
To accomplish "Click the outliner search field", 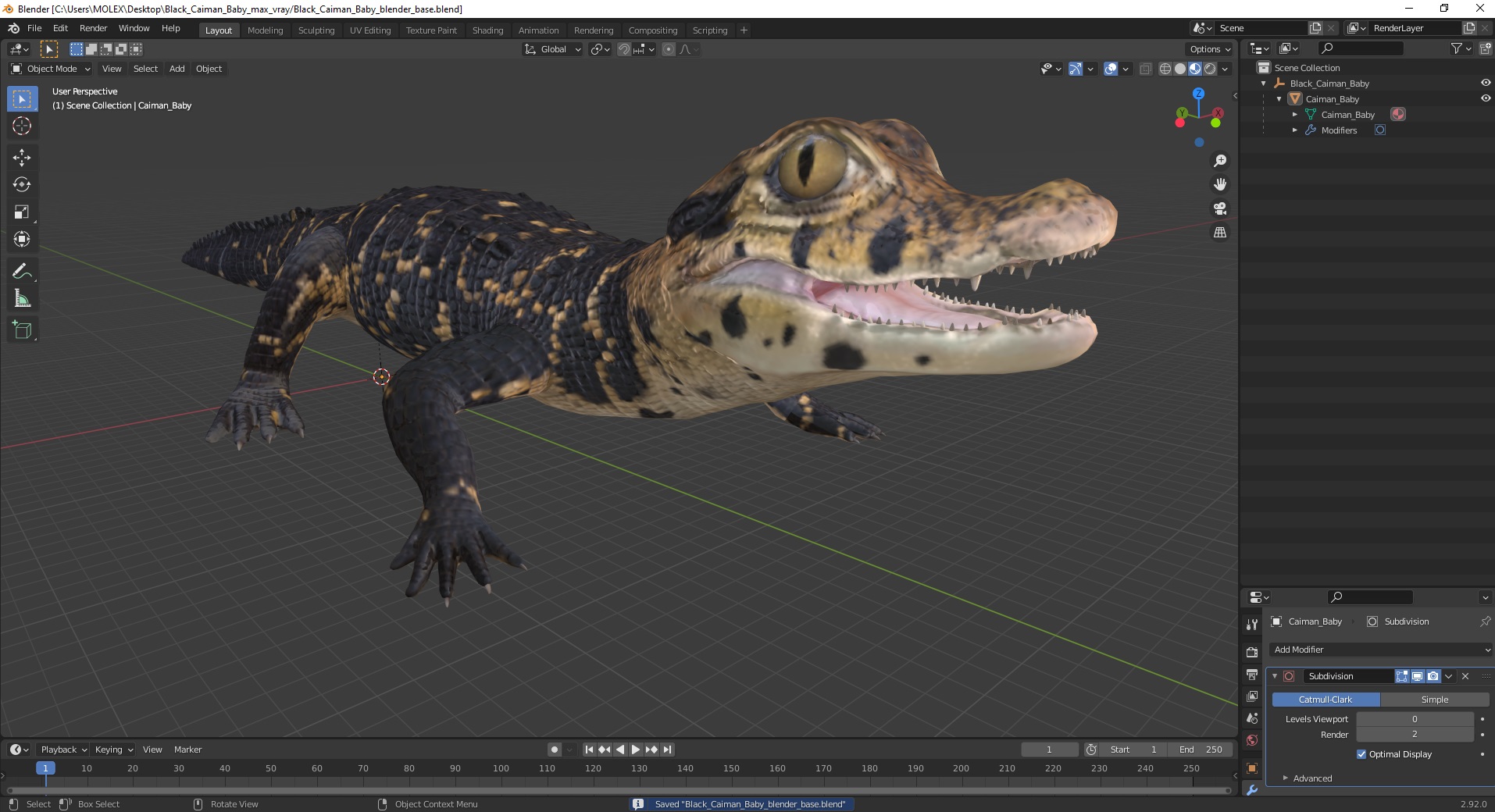I will 1360,48.
